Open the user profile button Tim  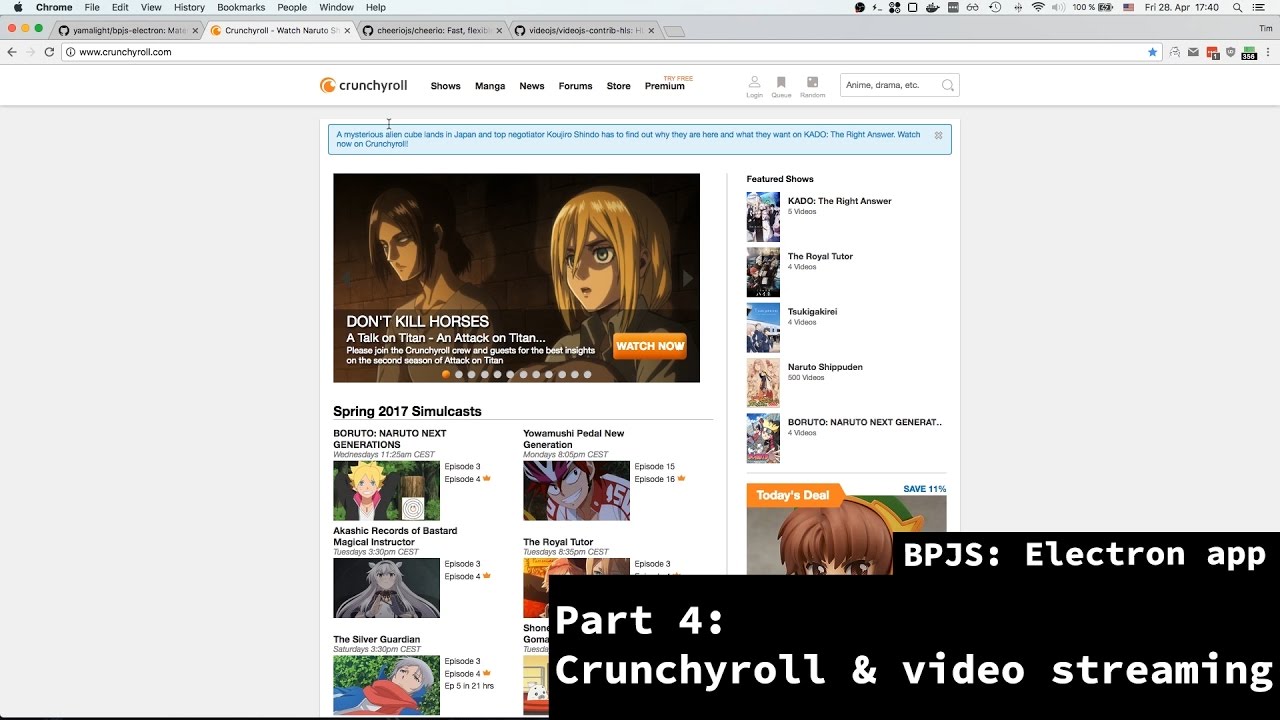point(1266,30)
